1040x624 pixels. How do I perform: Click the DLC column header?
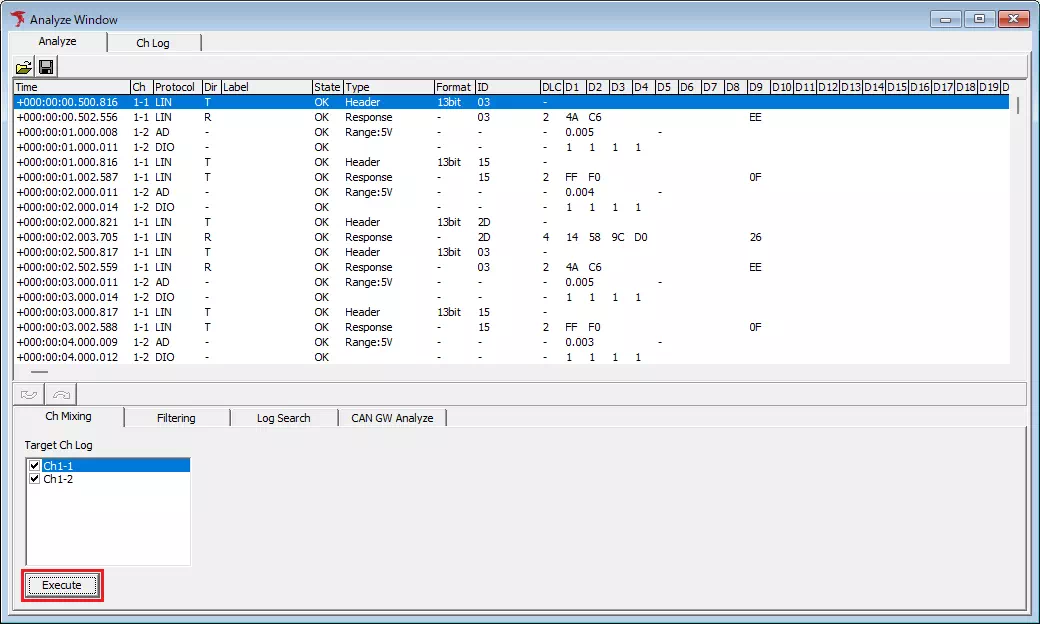[x=551, y=87]
